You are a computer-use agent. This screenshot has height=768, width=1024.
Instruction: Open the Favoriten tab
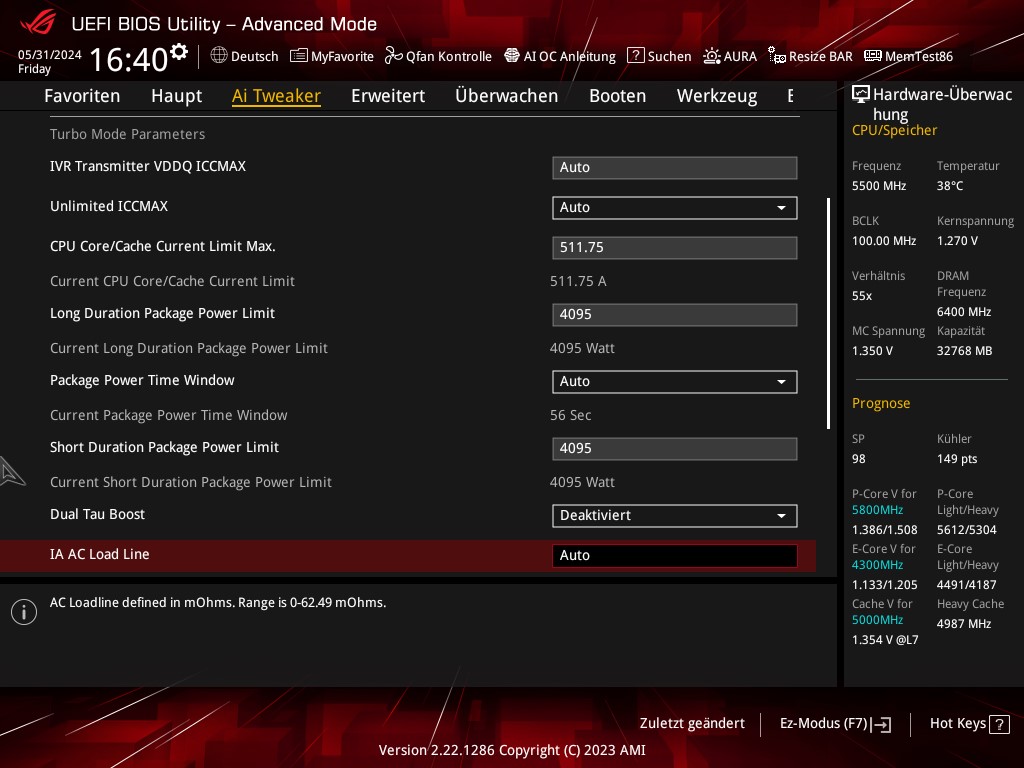coord(82,96)
